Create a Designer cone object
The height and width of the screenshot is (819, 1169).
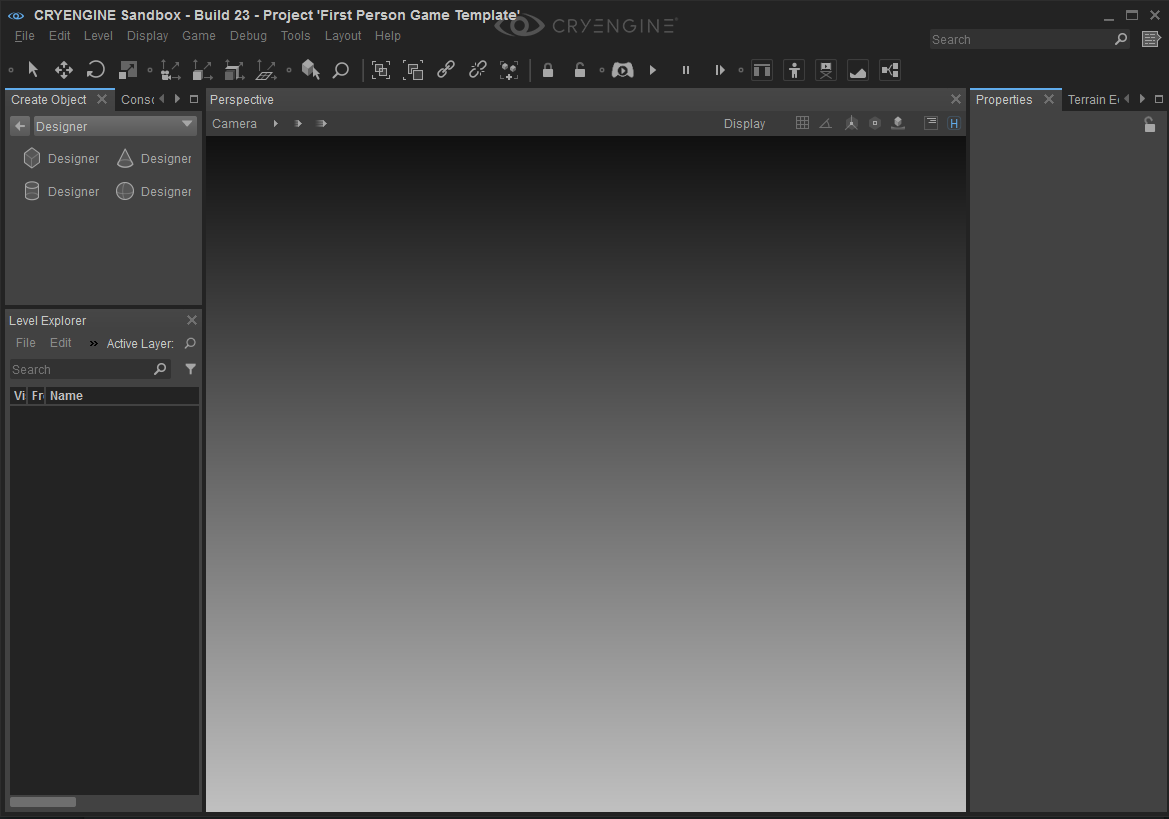coord(154,159)
